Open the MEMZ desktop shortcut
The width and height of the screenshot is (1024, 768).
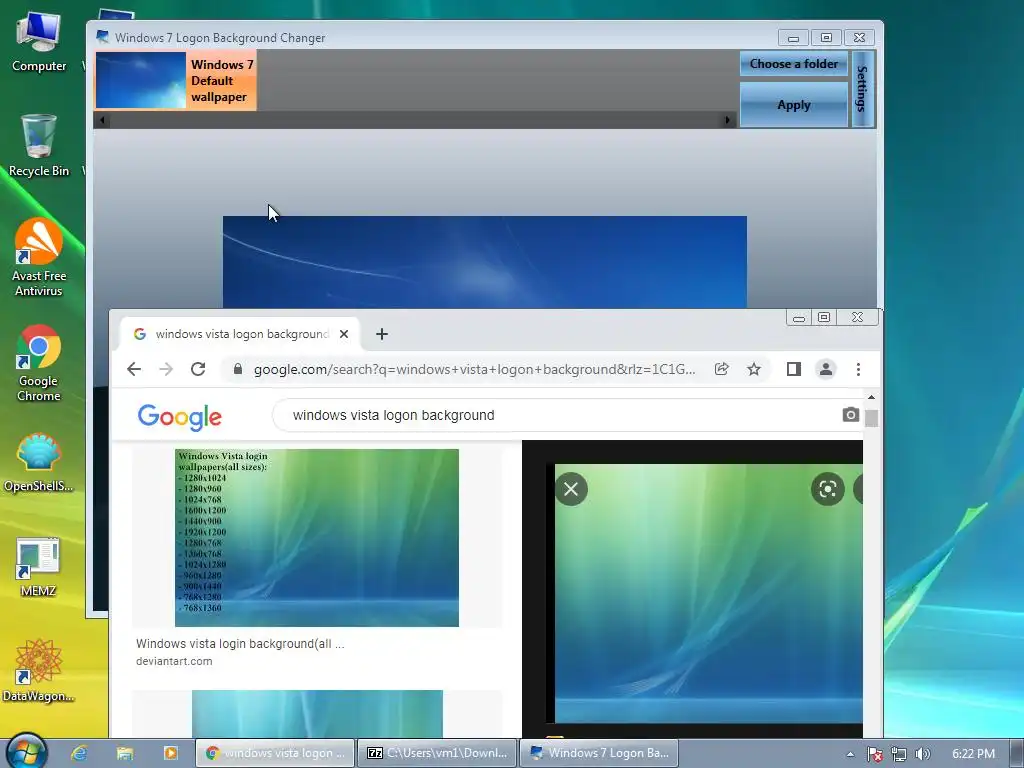(39, 568)
